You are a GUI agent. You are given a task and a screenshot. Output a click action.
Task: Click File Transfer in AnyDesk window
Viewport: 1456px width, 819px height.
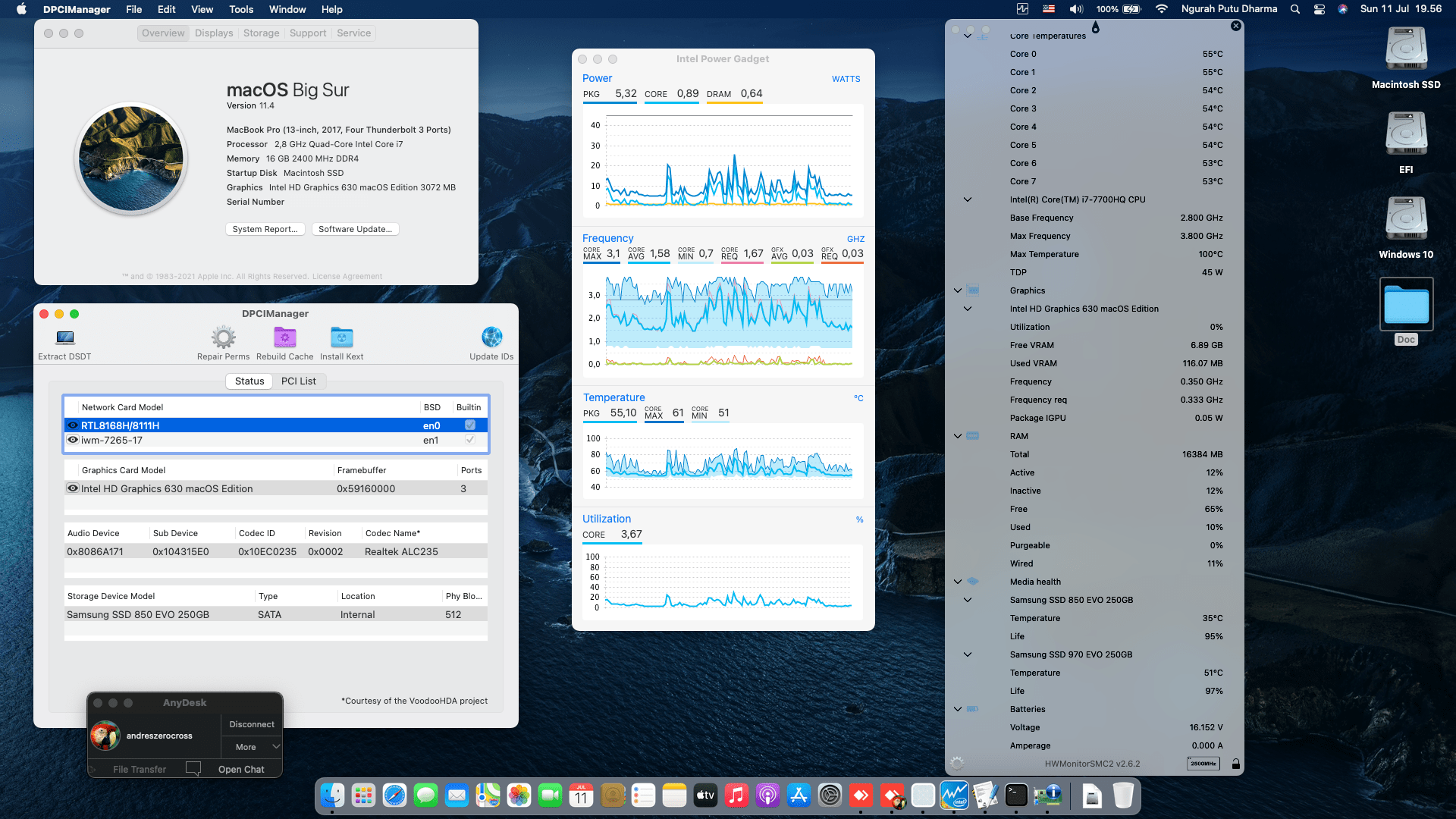[x=140, y=769]
